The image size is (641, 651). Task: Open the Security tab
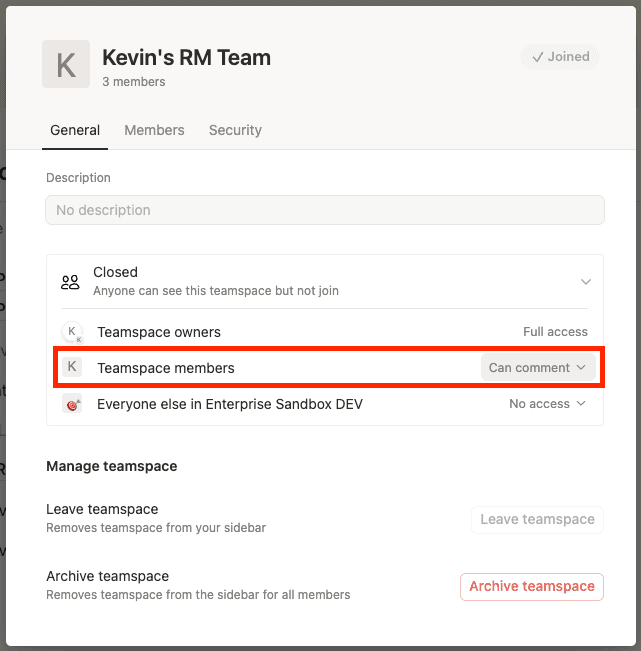click(x=235, y=130)
